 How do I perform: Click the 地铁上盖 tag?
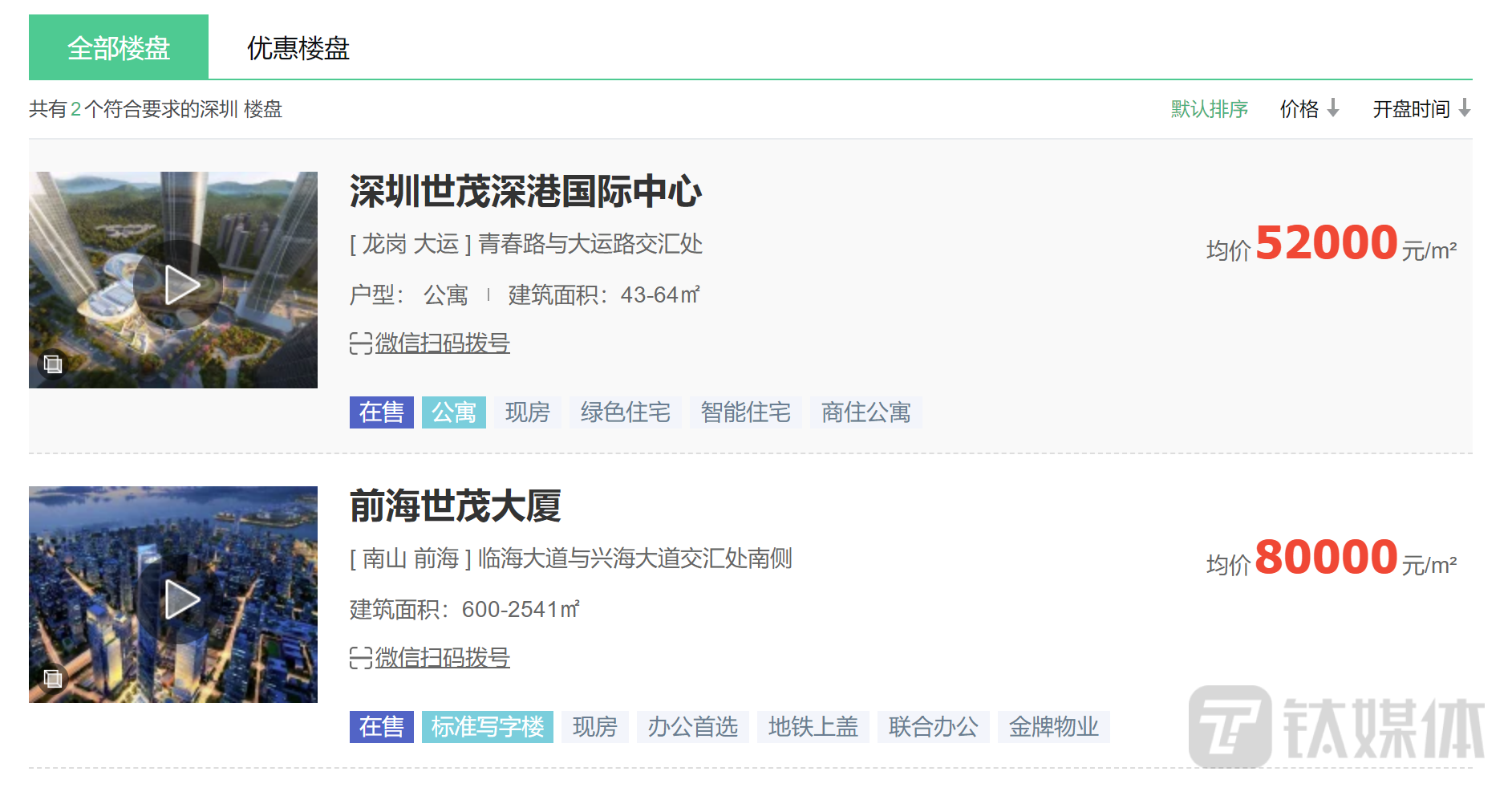[x=813, y=727]
